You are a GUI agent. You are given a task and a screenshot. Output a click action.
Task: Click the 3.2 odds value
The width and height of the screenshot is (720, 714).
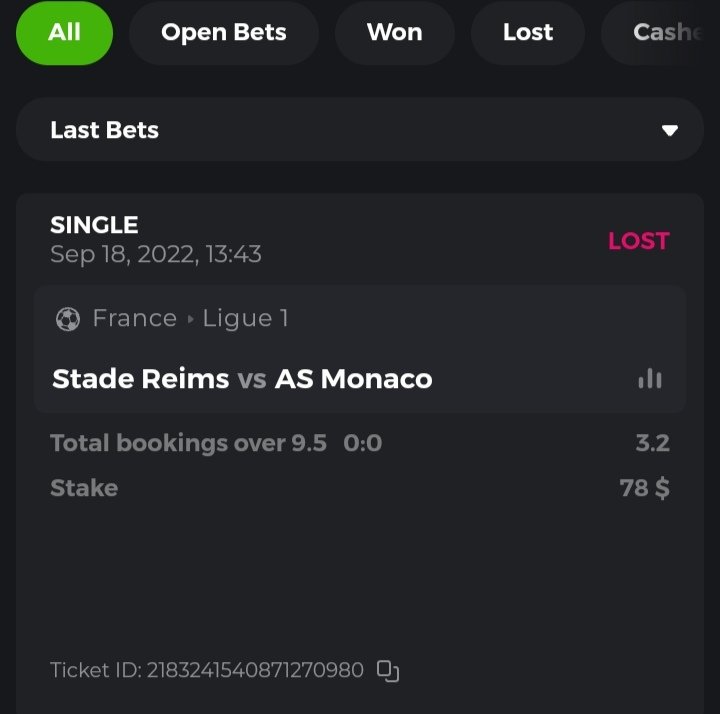click(x=652, y=443)
